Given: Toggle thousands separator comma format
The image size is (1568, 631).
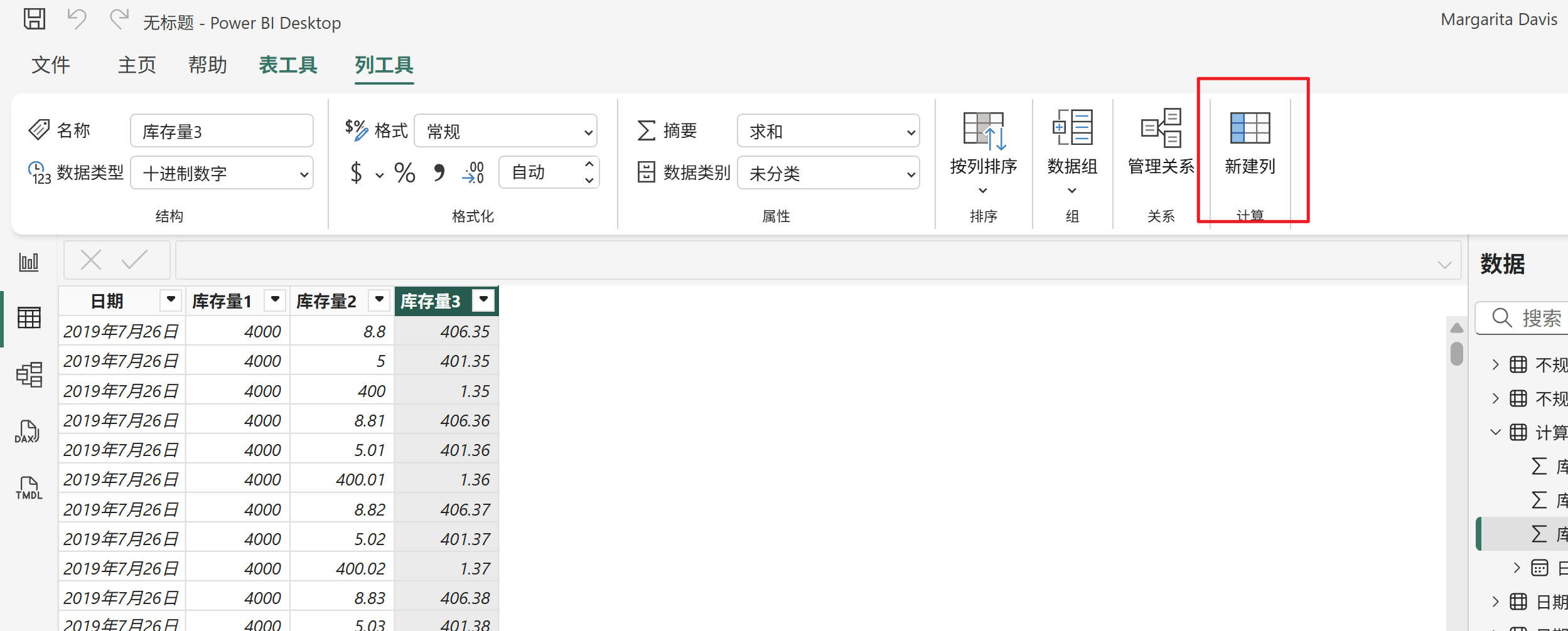Looking at the screenshot, I should pos(439,172).
